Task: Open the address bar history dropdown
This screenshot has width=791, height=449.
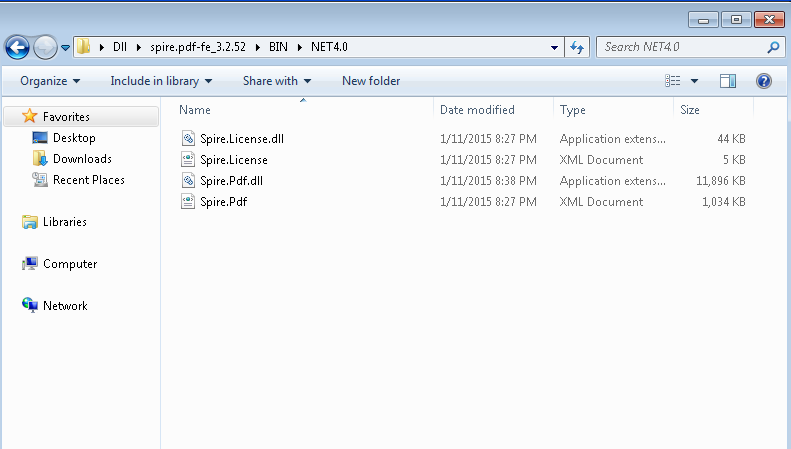Action: pyautogui.click(x=556, y=47)
